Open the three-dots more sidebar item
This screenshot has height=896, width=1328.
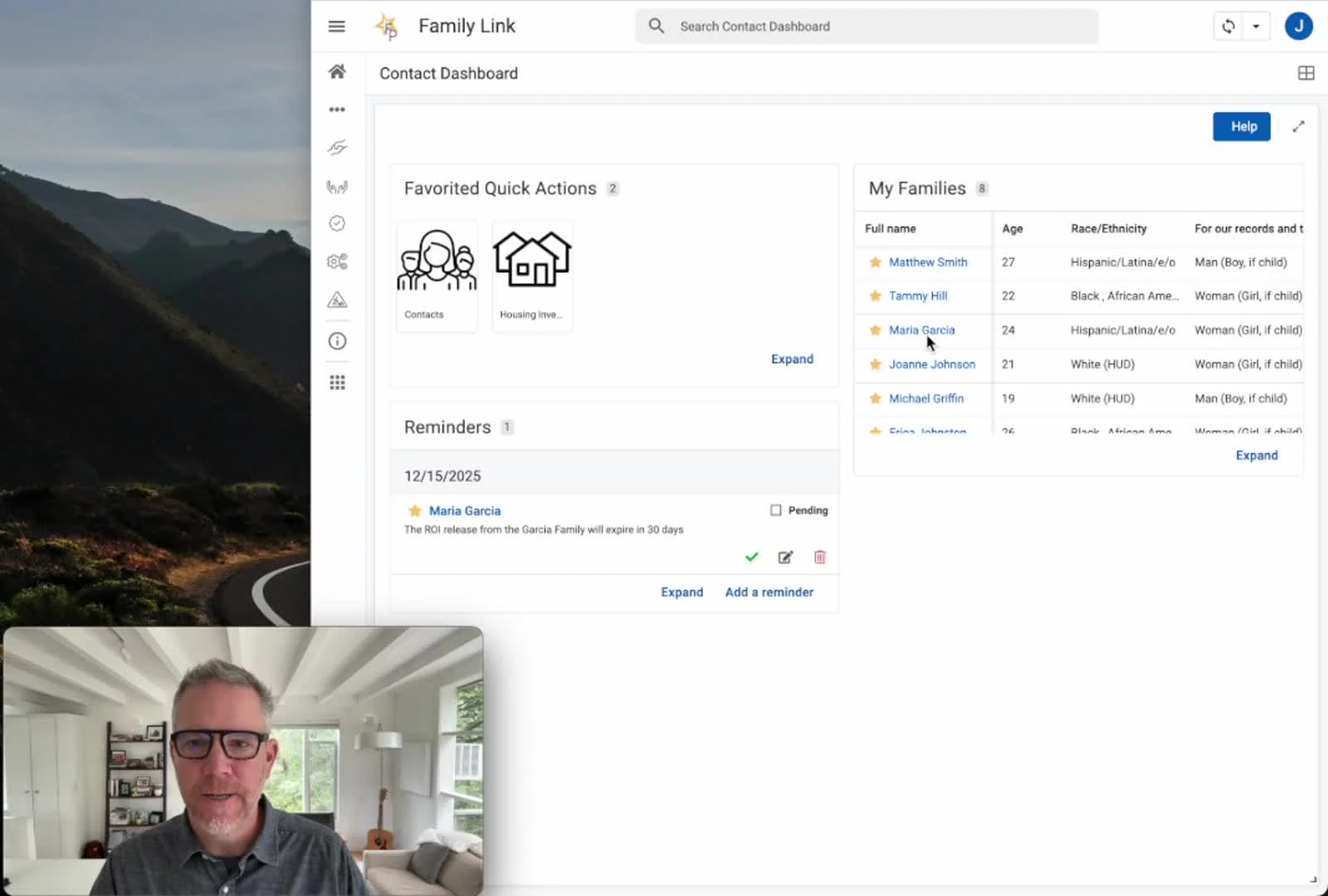tap(337, 110)
